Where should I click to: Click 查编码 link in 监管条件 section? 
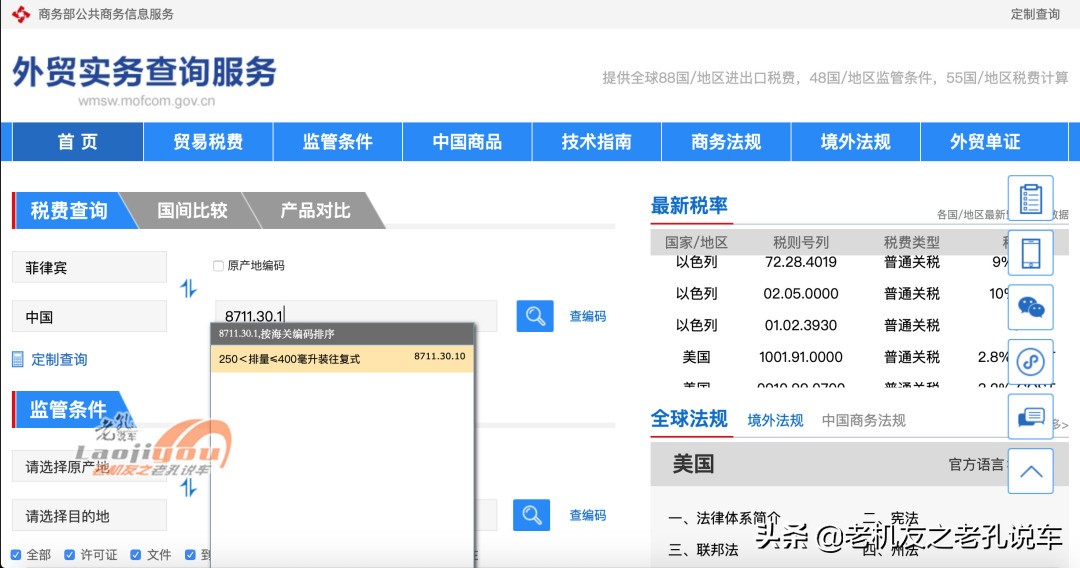coord(588,515)
